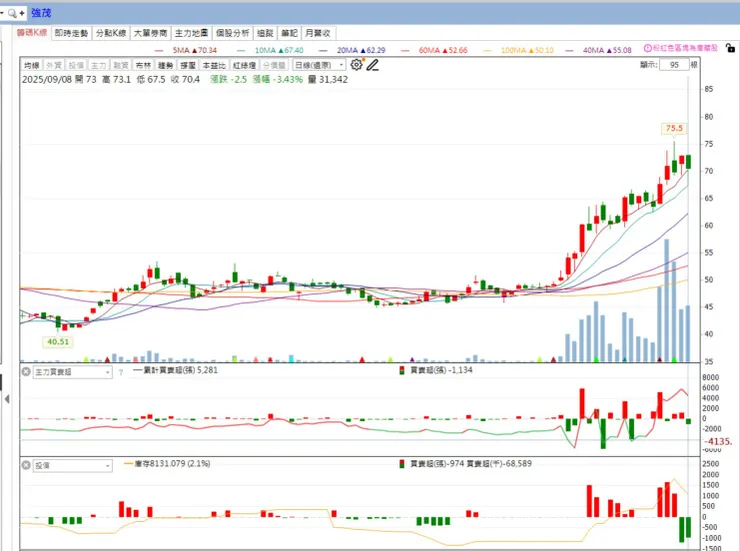Open the 大單券商 tab
This screenshot has height=551, width=740.
pyautogui.click(x=151, y=33)
